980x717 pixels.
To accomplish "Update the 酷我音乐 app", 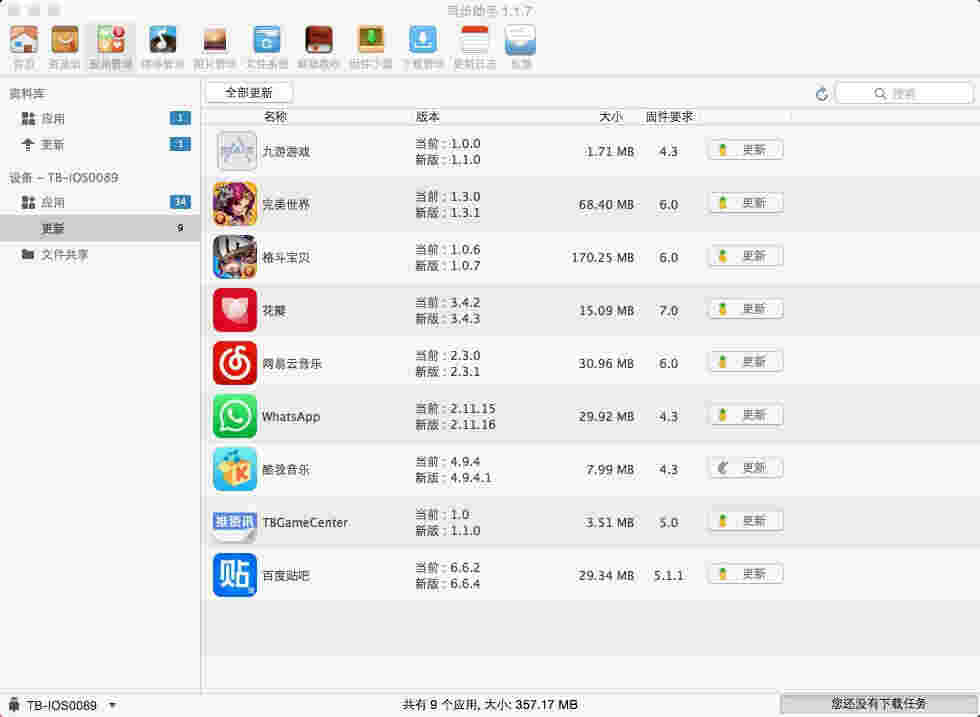I will pos(746,468).
